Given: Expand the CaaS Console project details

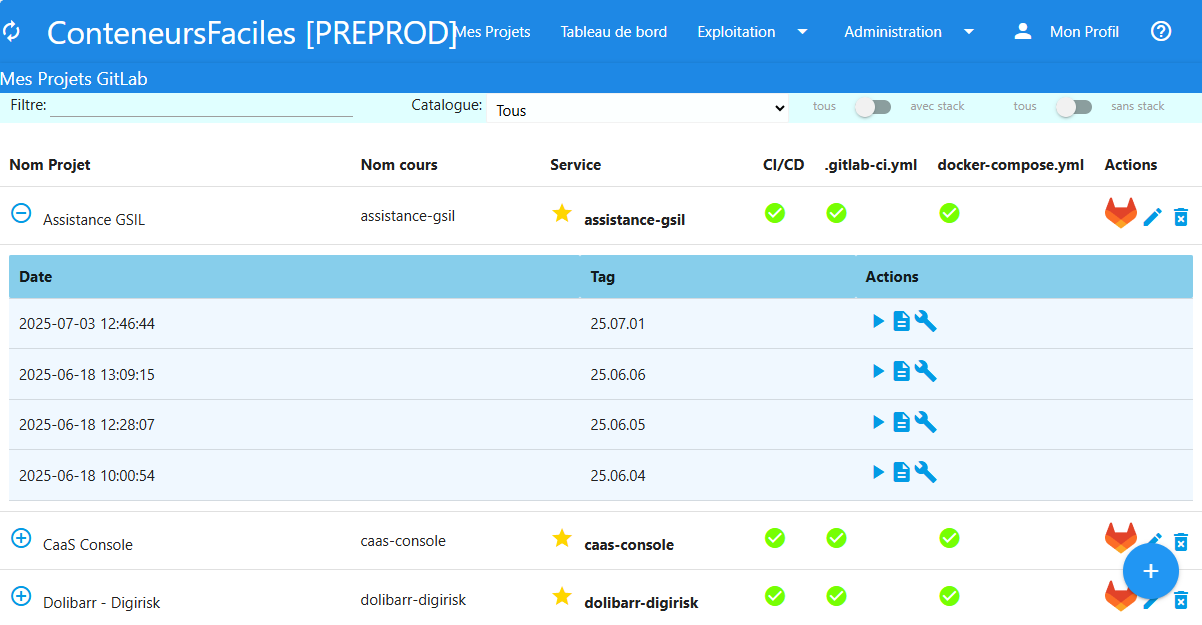Looking at the screenshot, I should point(21,538).
